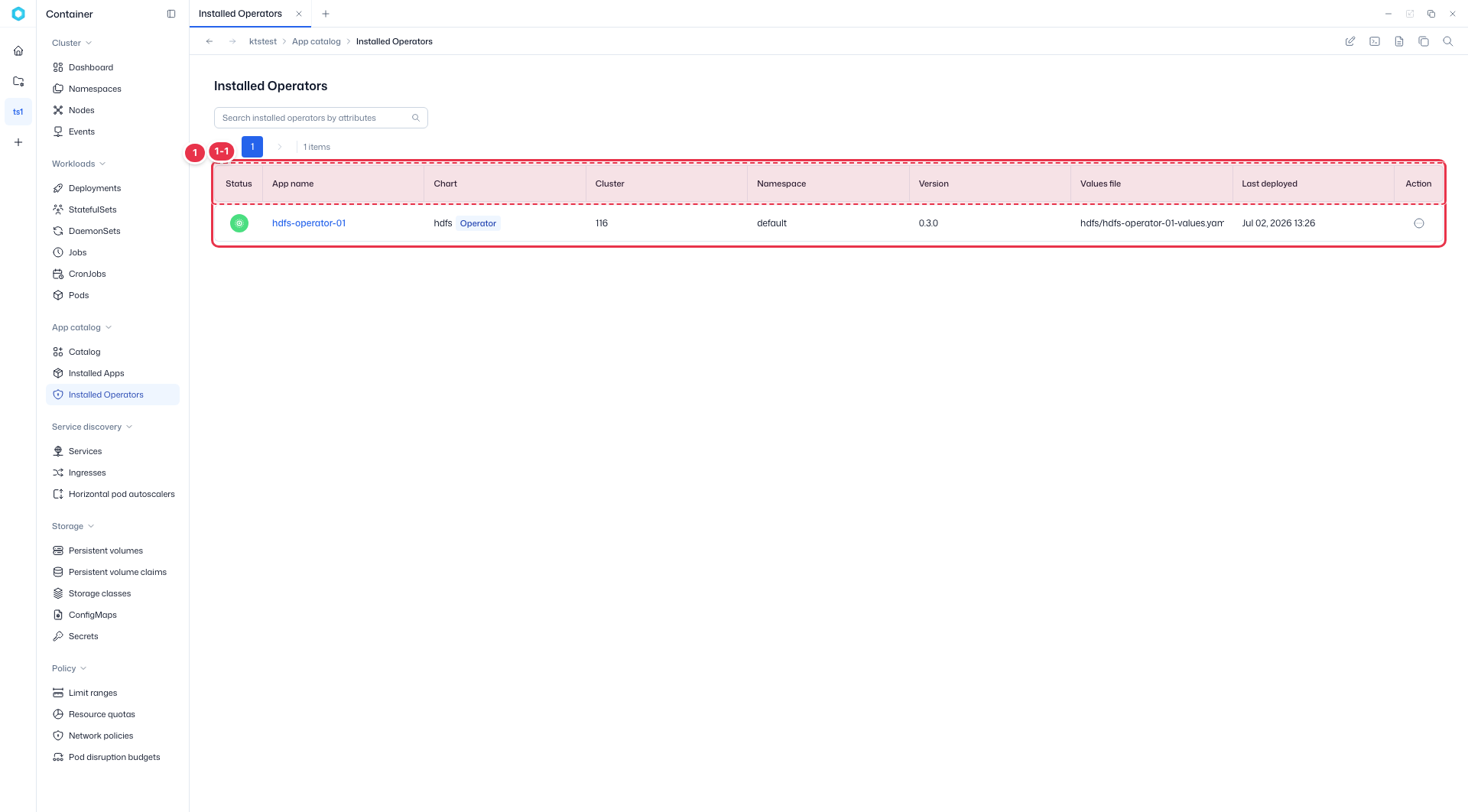
Task: Open a new tab with plus button
Action: coord(326,14)
